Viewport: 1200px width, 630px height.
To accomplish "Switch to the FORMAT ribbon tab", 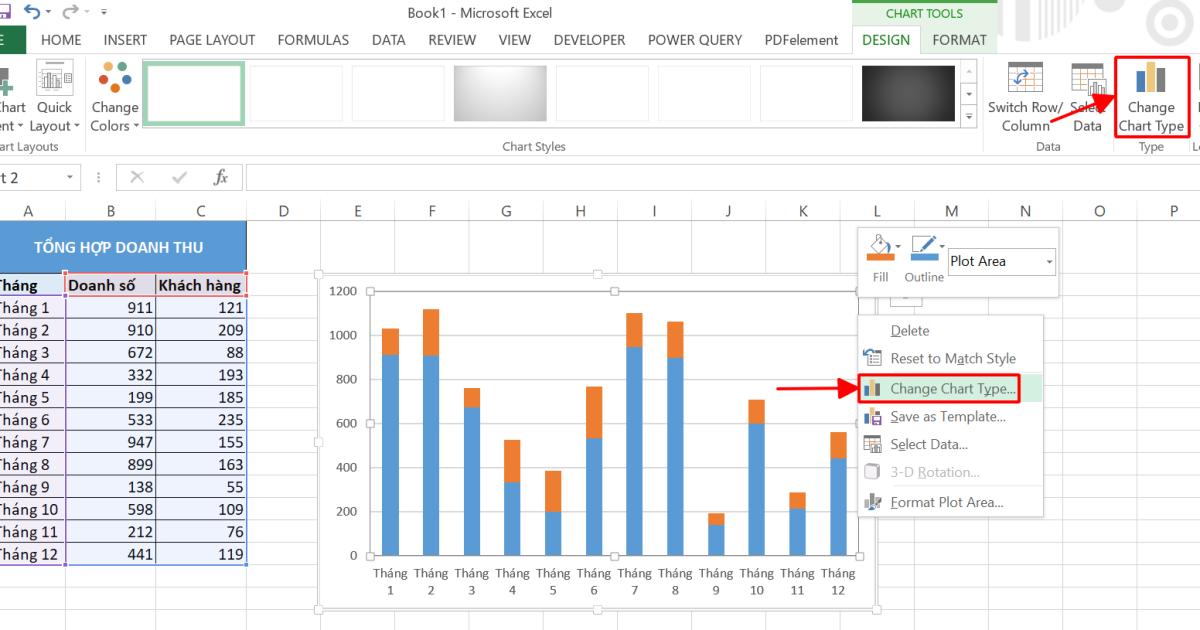I will [x=959, y=40].
